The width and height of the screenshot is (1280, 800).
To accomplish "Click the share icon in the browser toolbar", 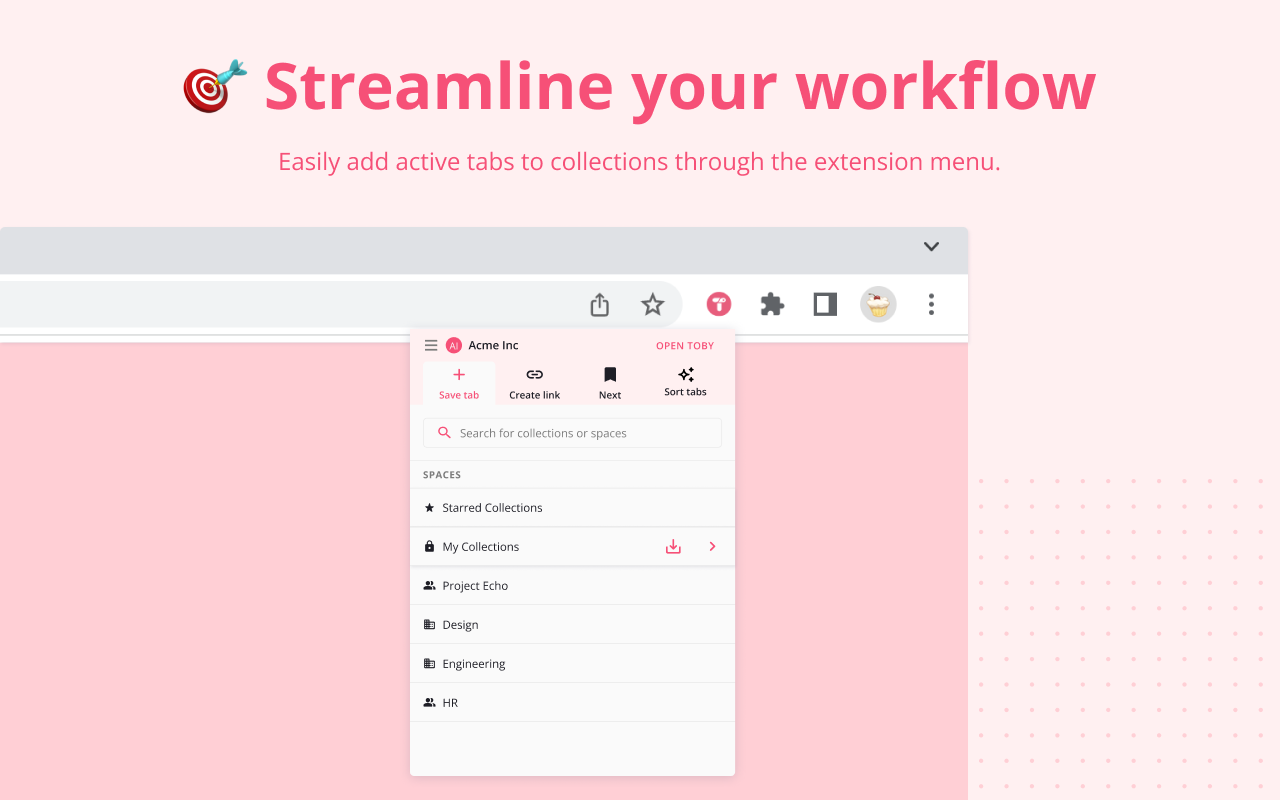I will pos(599,304).
